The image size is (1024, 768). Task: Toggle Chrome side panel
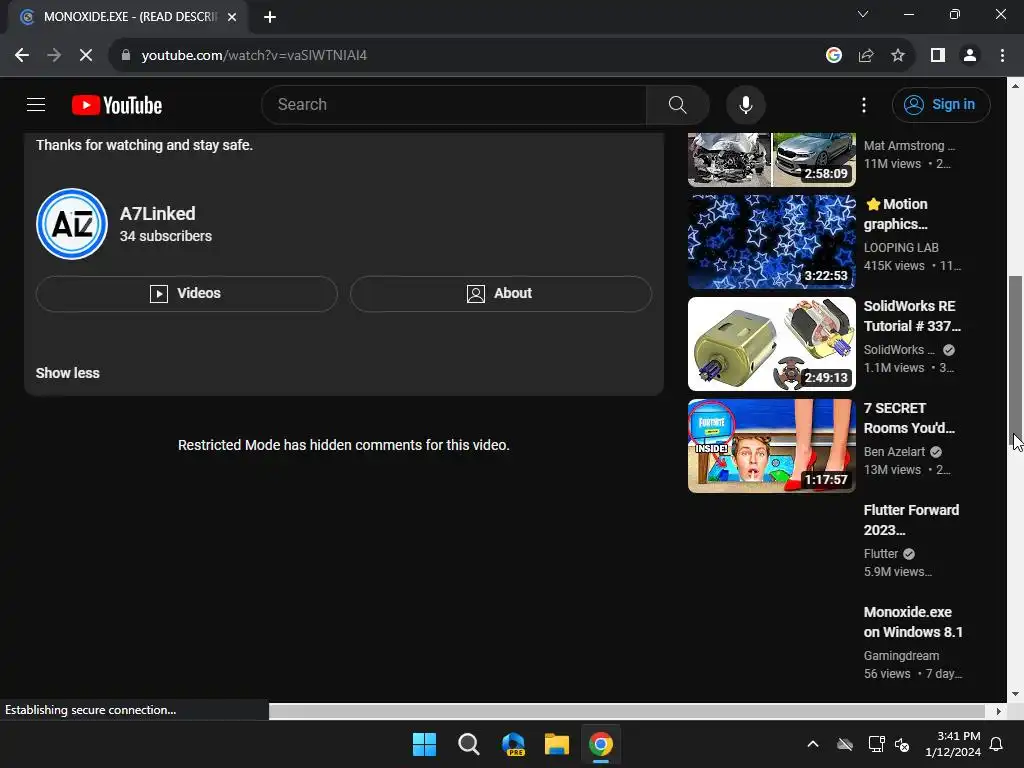click(938, 56)
